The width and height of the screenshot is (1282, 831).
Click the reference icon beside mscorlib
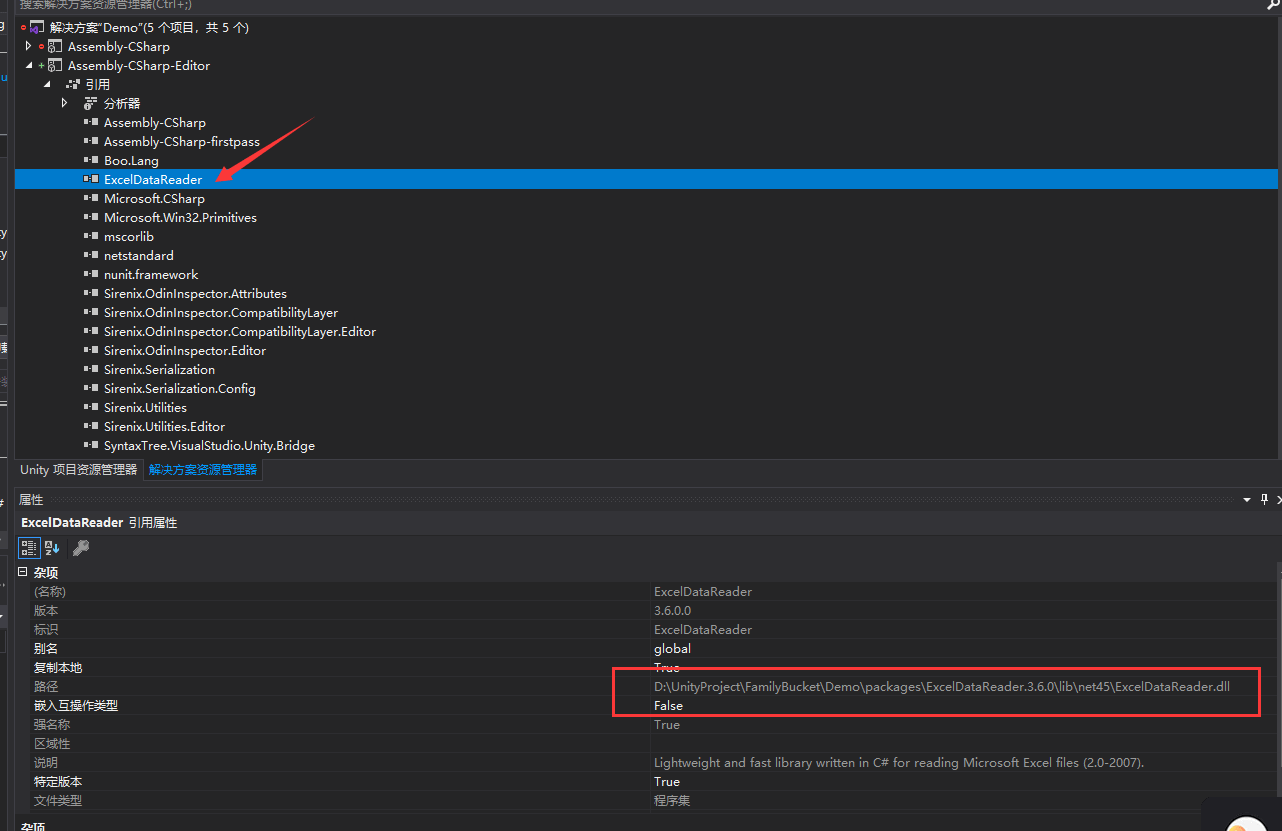tap(91, 236)
